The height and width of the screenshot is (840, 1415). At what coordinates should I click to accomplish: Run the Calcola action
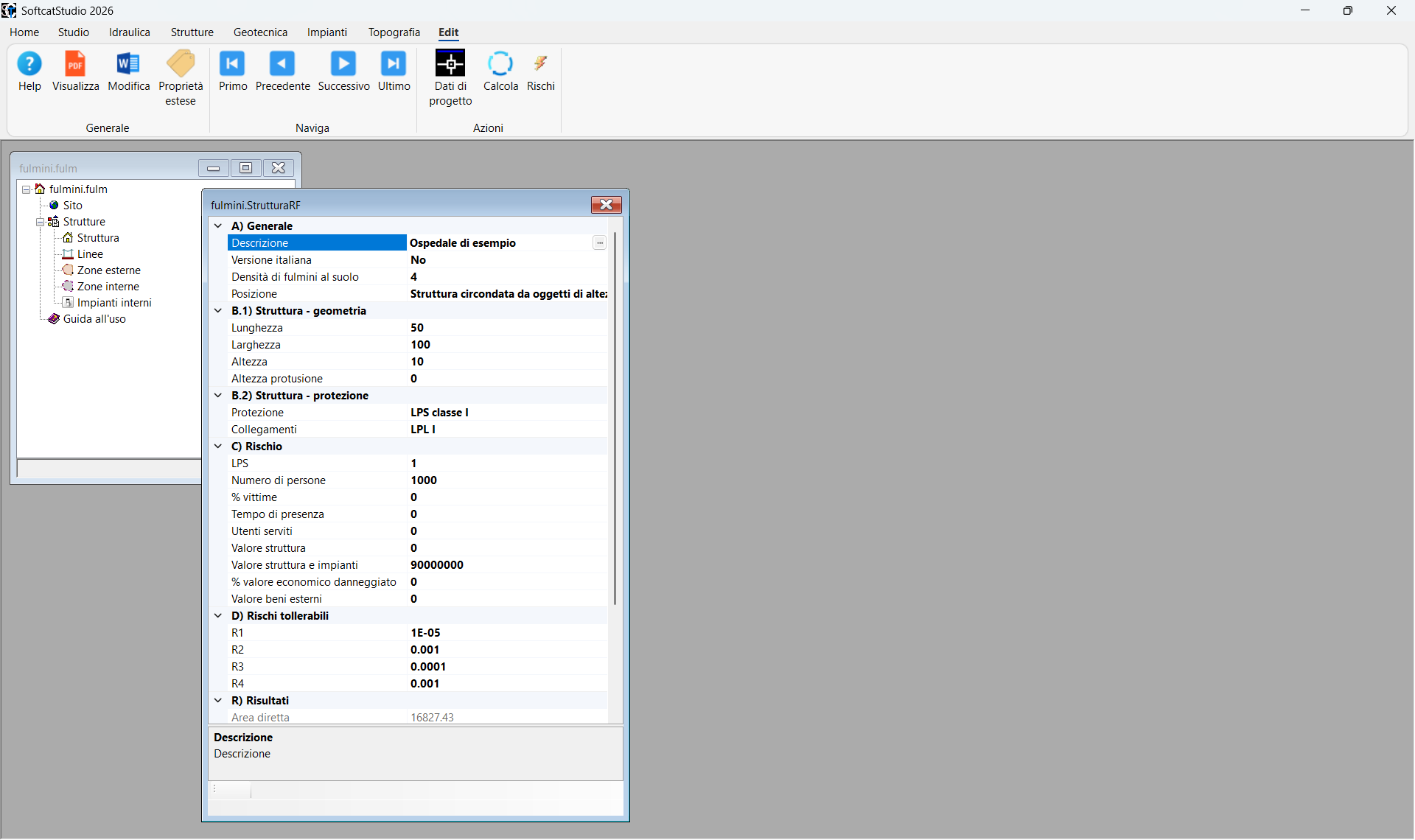[x=500, y=71]
